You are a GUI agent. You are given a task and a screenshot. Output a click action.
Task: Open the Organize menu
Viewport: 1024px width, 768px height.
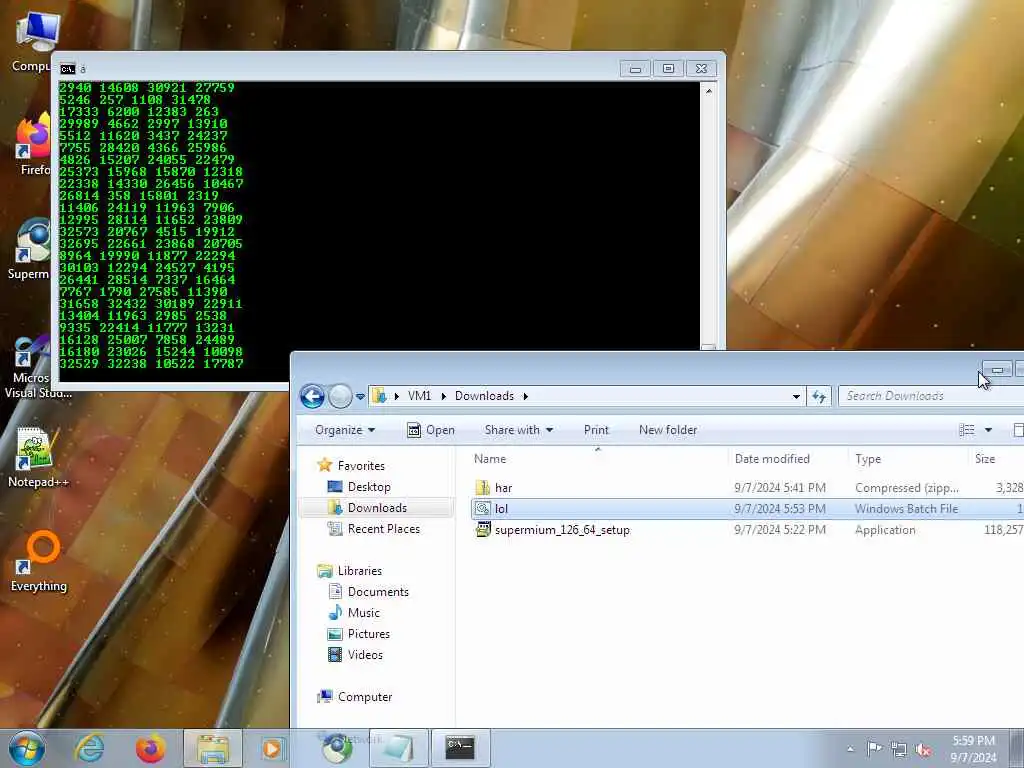pyautogui.click(x=345, y=430)
